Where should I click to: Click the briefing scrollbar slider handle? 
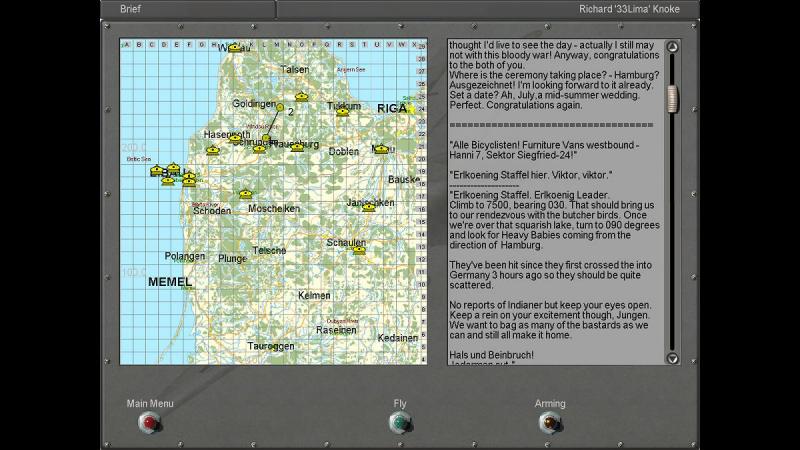(x=673, y=98)
